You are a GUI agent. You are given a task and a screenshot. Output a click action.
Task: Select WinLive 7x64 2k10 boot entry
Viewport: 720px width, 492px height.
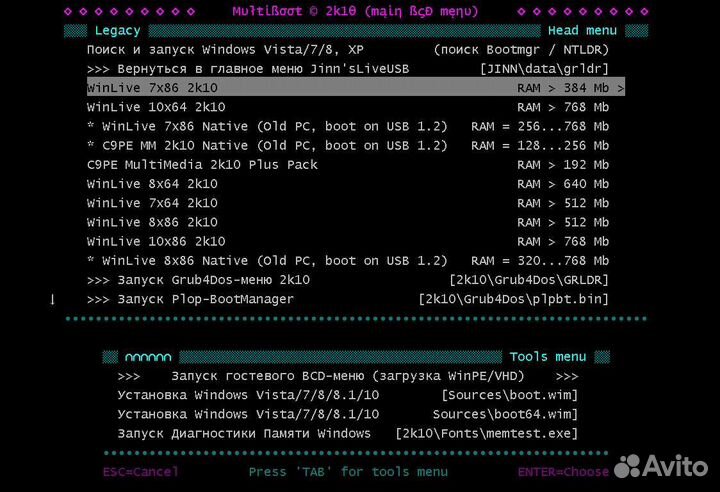click(348, 203)
